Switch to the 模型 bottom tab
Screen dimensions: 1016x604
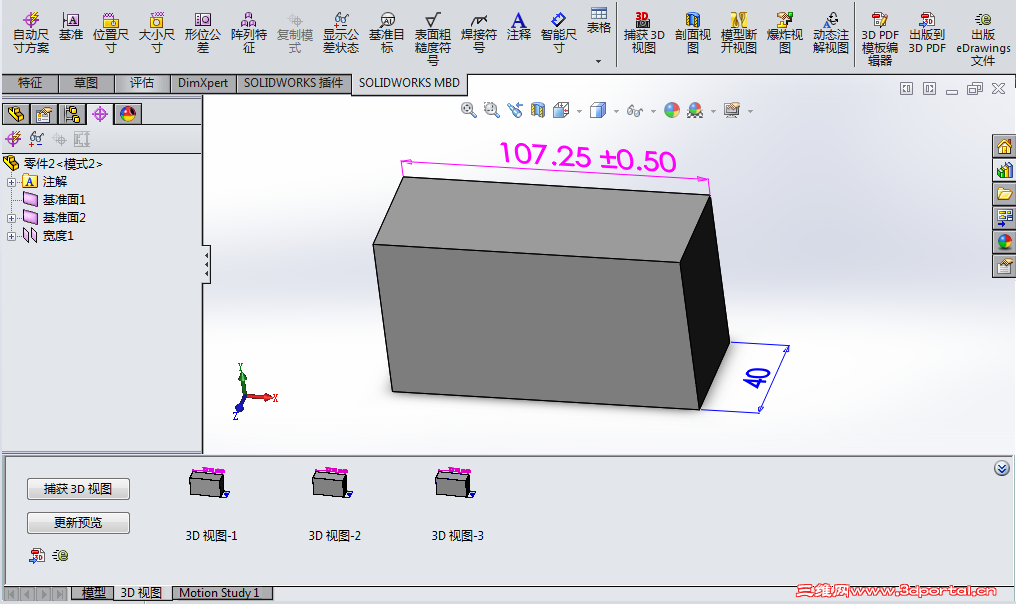tap(93, 592)
